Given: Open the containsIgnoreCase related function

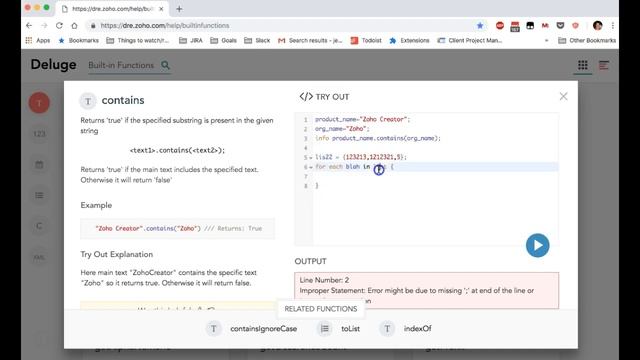Looking at the screenshot, I should point(263,329).
